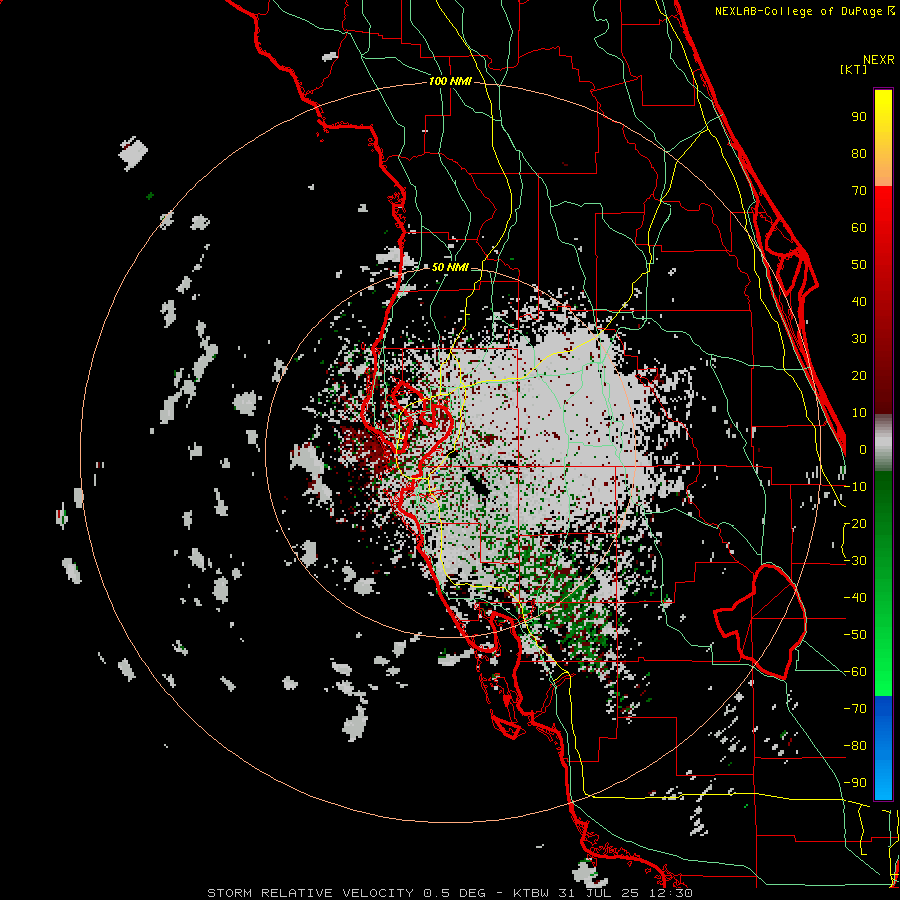Click the -80 scale label
The image size is (900, 900).
[x=855, y=746]
